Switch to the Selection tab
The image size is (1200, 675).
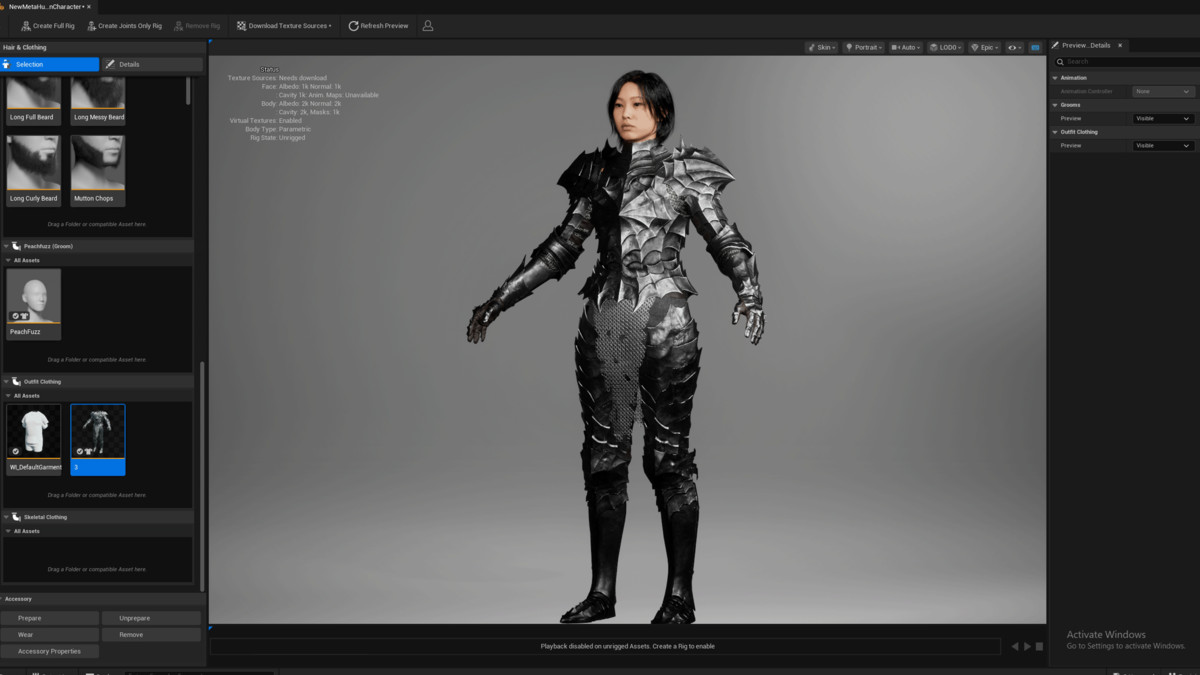tap(50, 64)
